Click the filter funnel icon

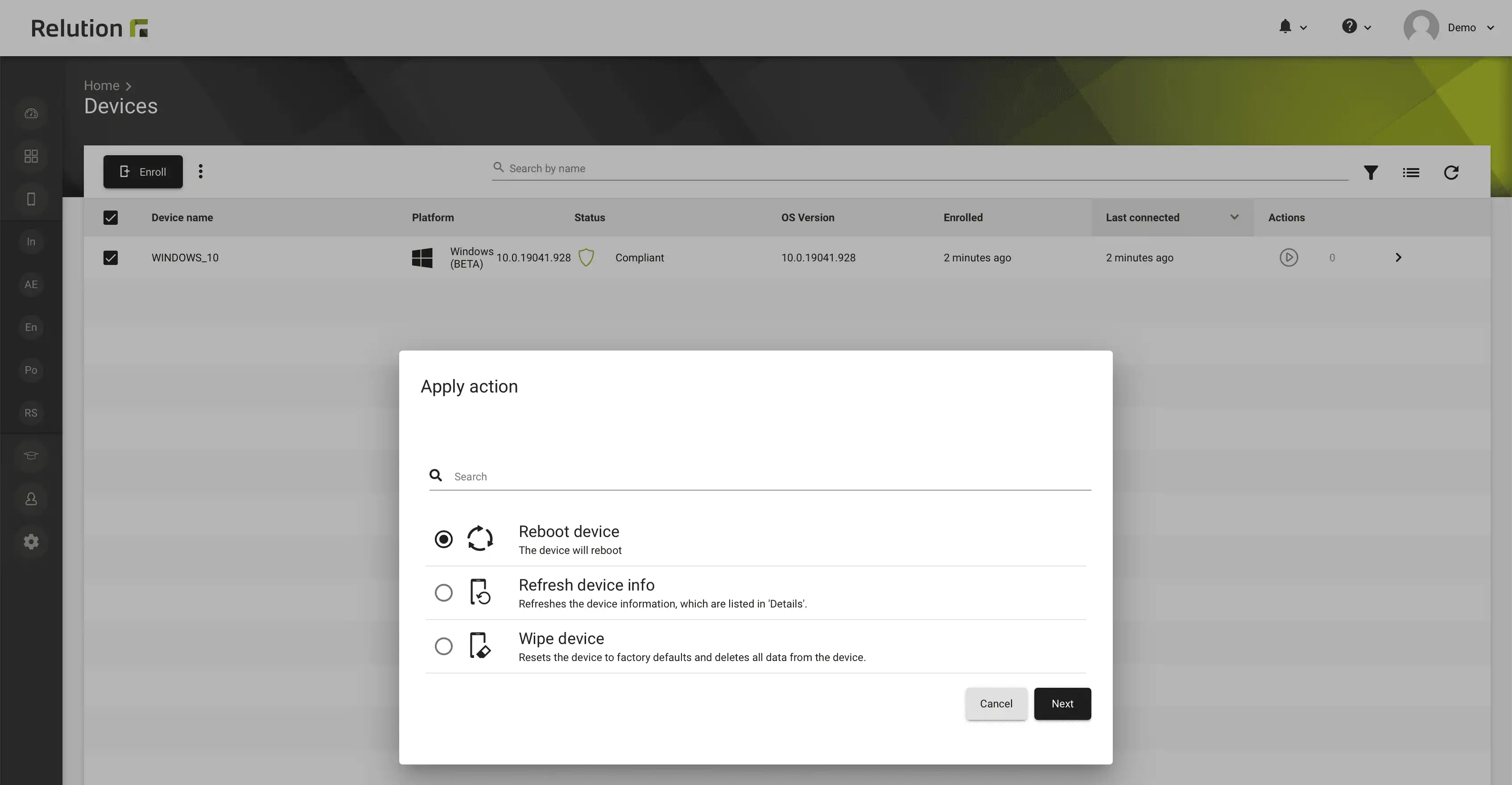coord(1371,173)
